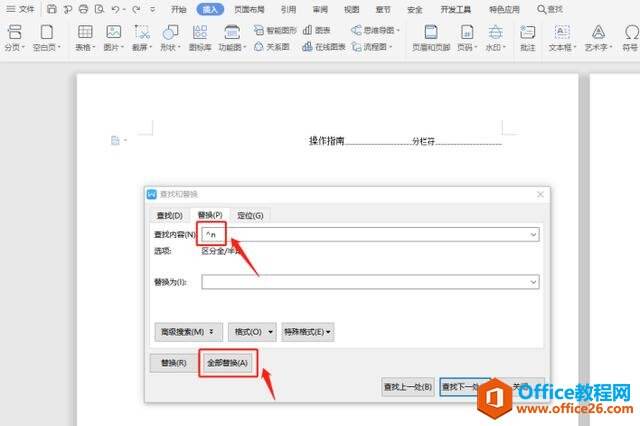The width and height of the screenshot is (640, 426).
Task: Open the 特殊格式(E) dropdown
Action: click(308, 332)
